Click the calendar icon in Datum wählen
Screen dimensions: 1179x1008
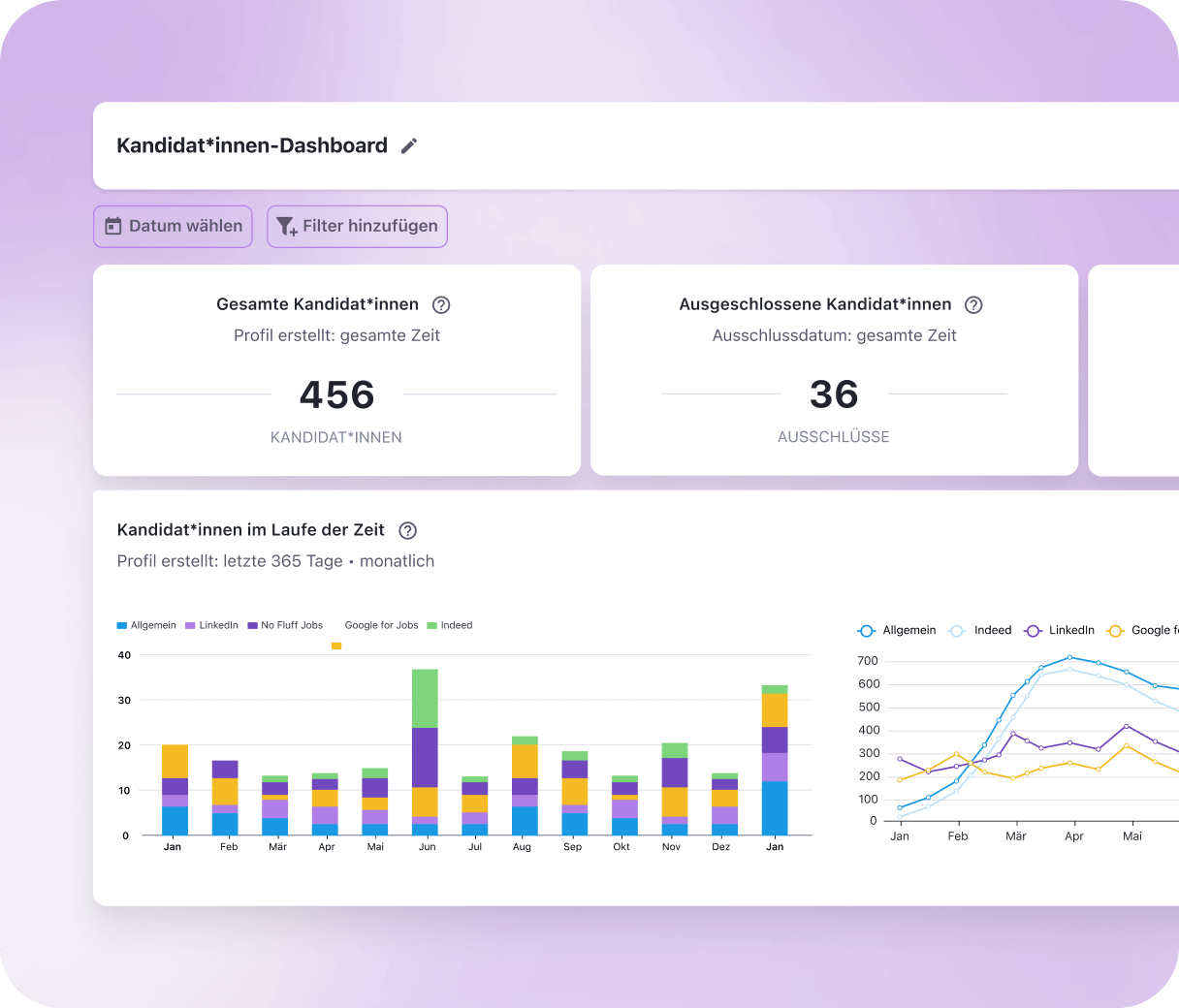113,226
